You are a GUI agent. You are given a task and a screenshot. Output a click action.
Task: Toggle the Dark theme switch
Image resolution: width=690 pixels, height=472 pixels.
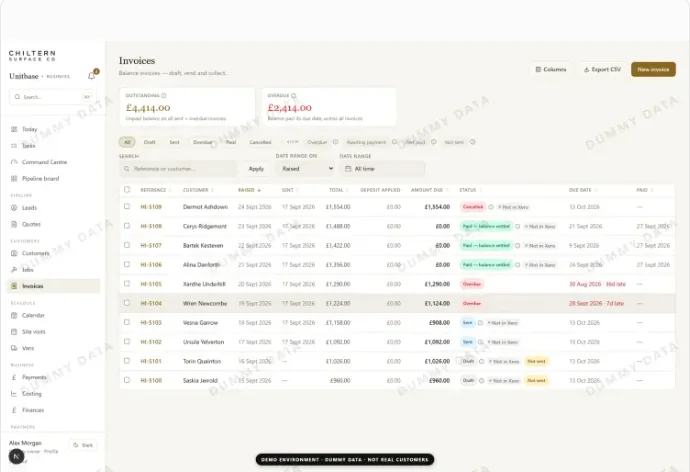point(83,445)
